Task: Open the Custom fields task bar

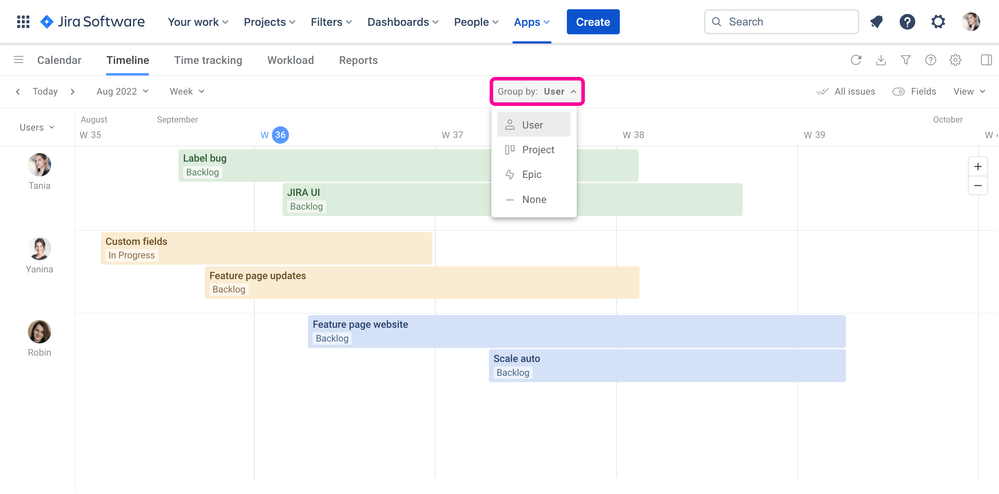Action: 266,249
